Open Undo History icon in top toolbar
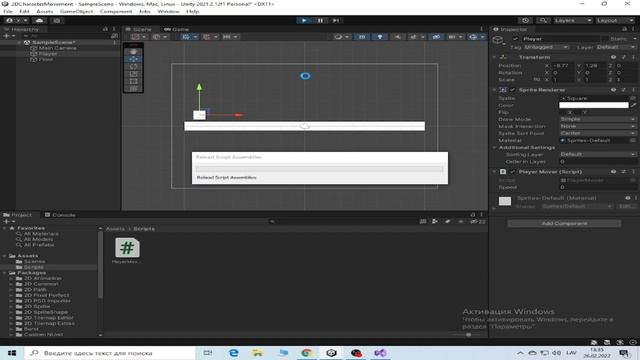This screenshot has height=360, width=640. [x=525, y=20]
